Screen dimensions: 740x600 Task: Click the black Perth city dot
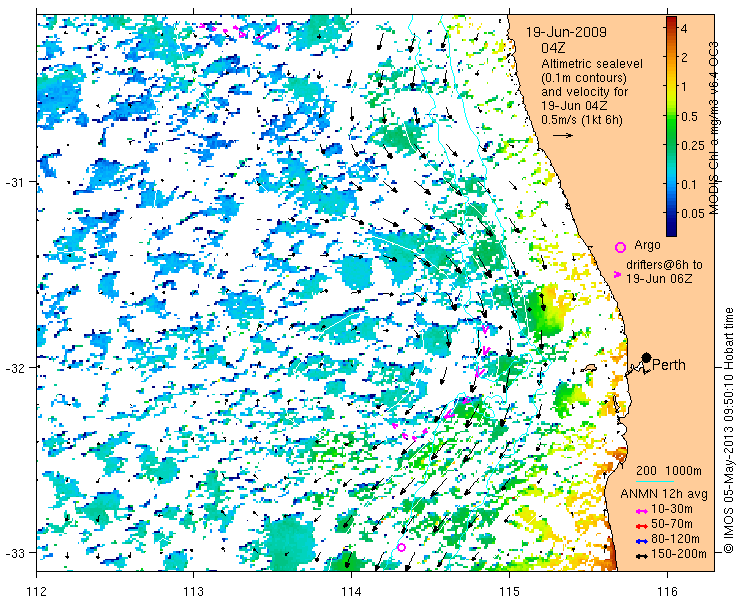(647, 358)
